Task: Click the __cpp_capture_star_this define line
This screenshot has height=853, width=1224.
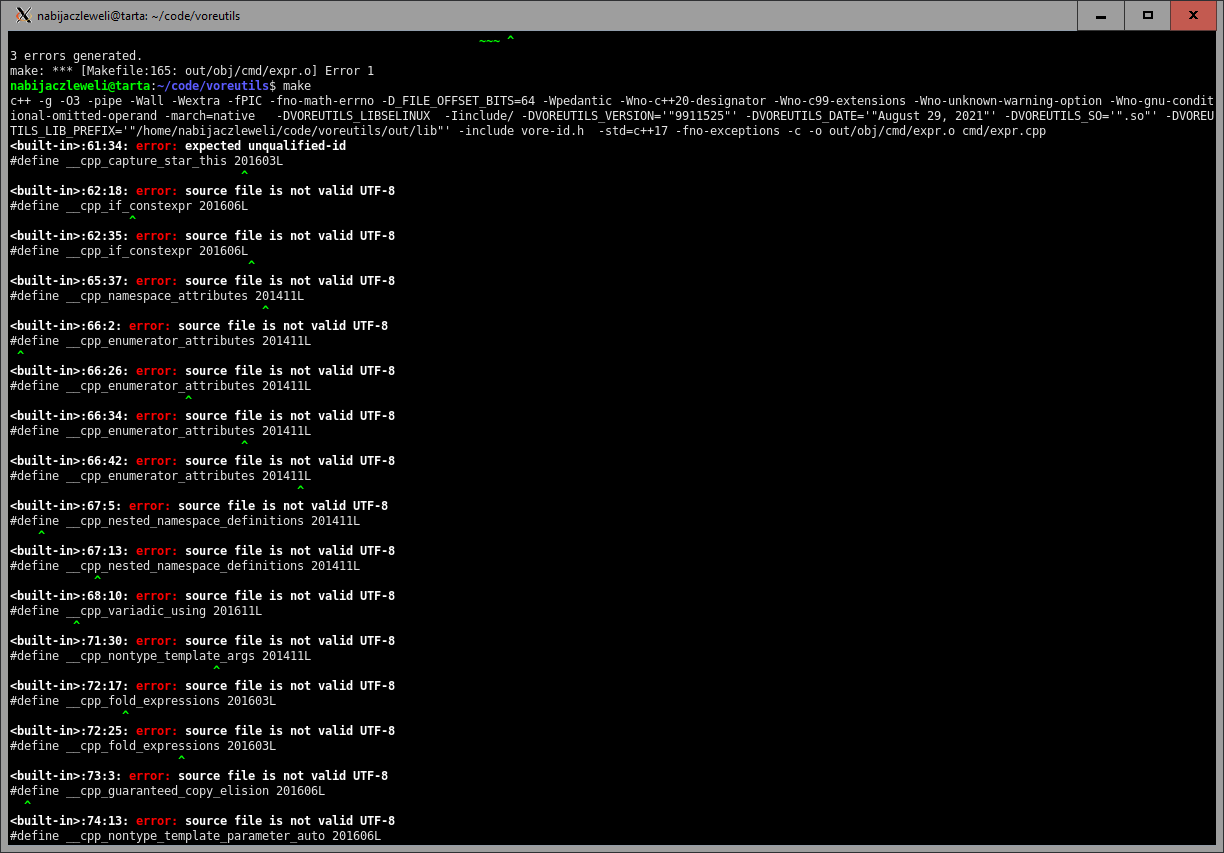Action: click(x=146, y=161)
